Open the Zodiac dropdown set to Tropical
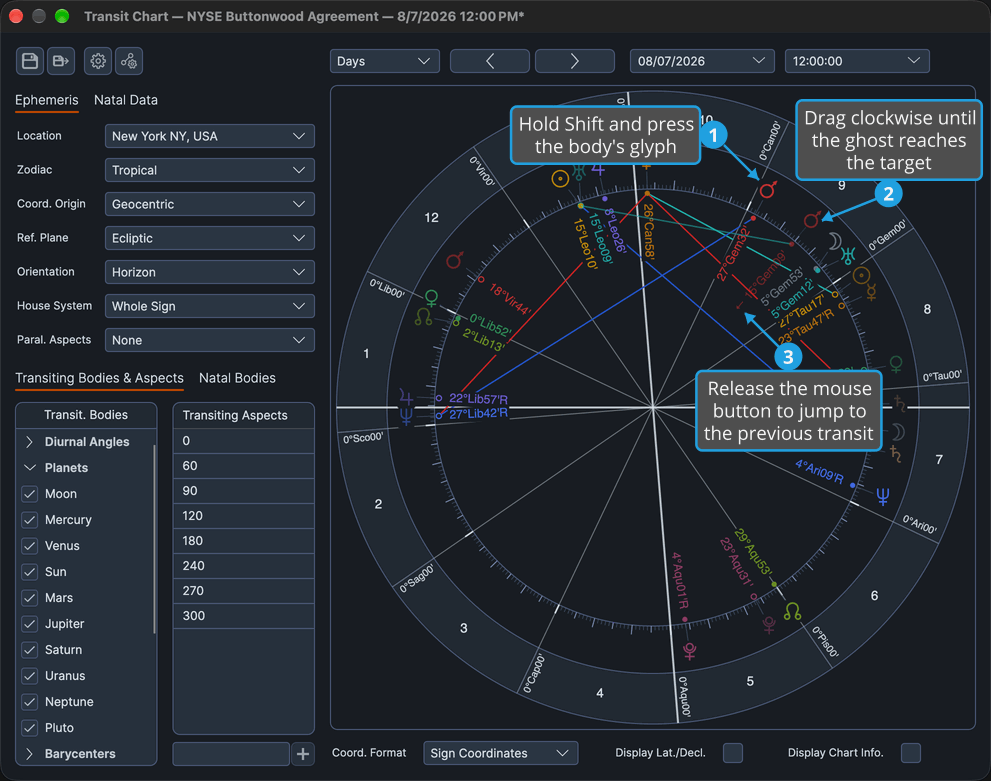The width and height of the screenshot is (991, 781). click(x=210, y=171)
